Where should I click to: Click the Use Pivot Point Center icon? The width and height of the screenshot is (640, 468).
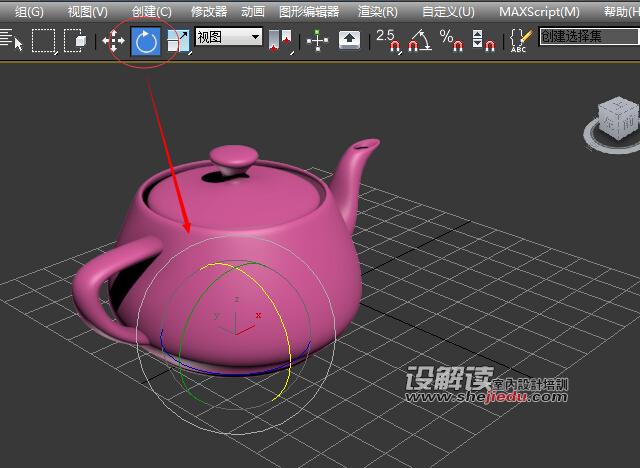tap(281, 41)
